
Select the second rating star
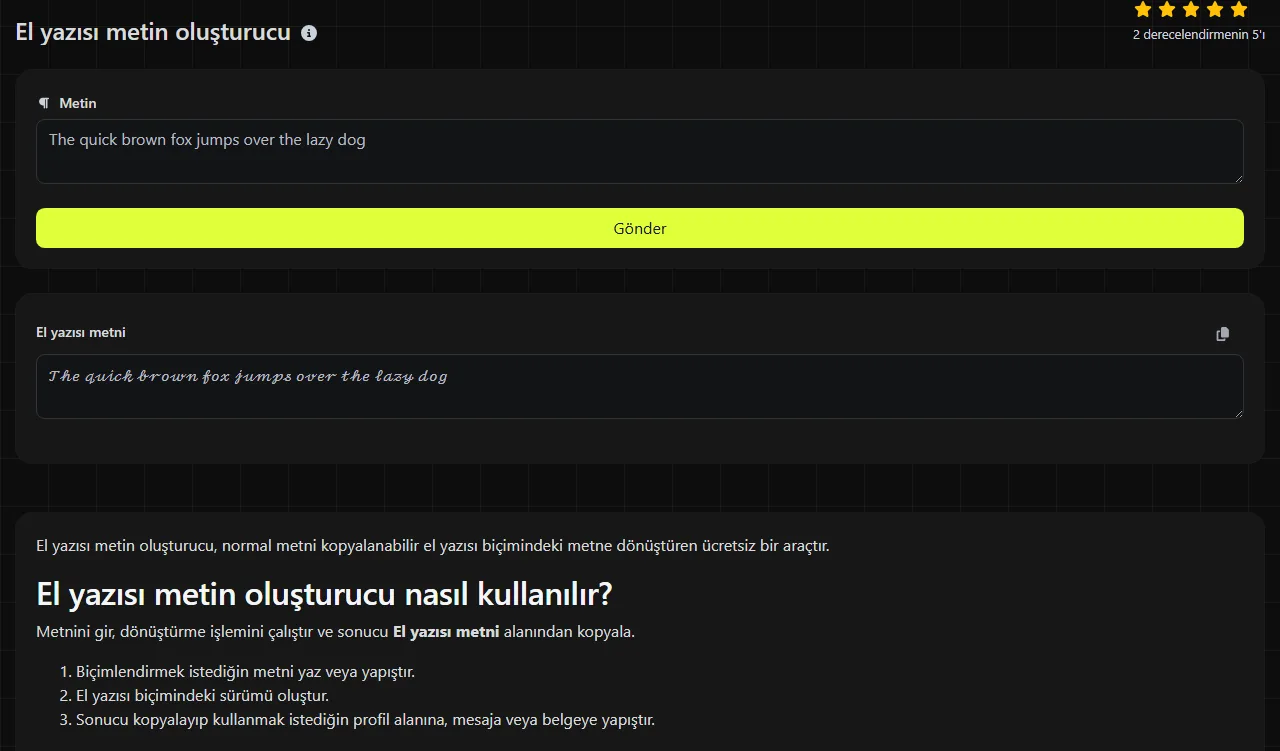[1167, 10]
